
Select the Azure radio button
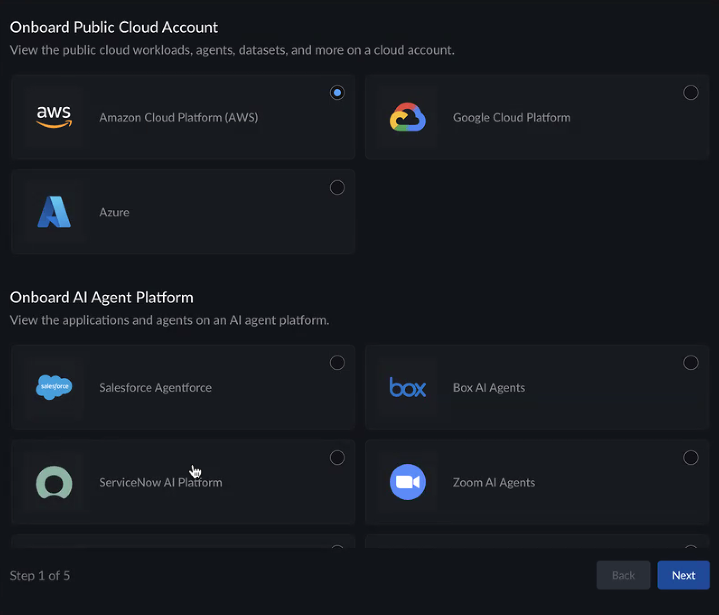(x=337, y=188)
